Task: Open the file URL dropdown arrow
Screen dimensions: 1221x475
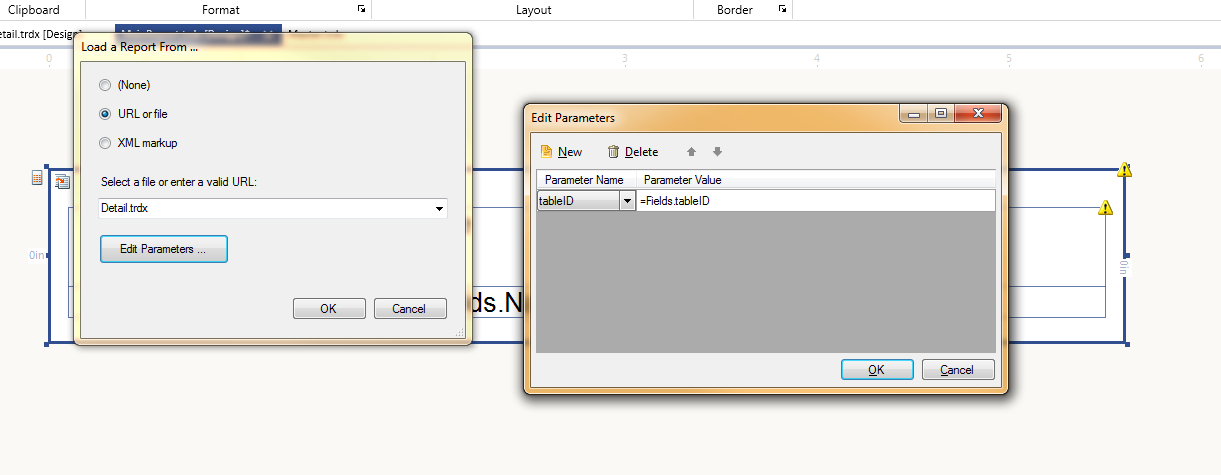Action: click(x=439, y=209)
